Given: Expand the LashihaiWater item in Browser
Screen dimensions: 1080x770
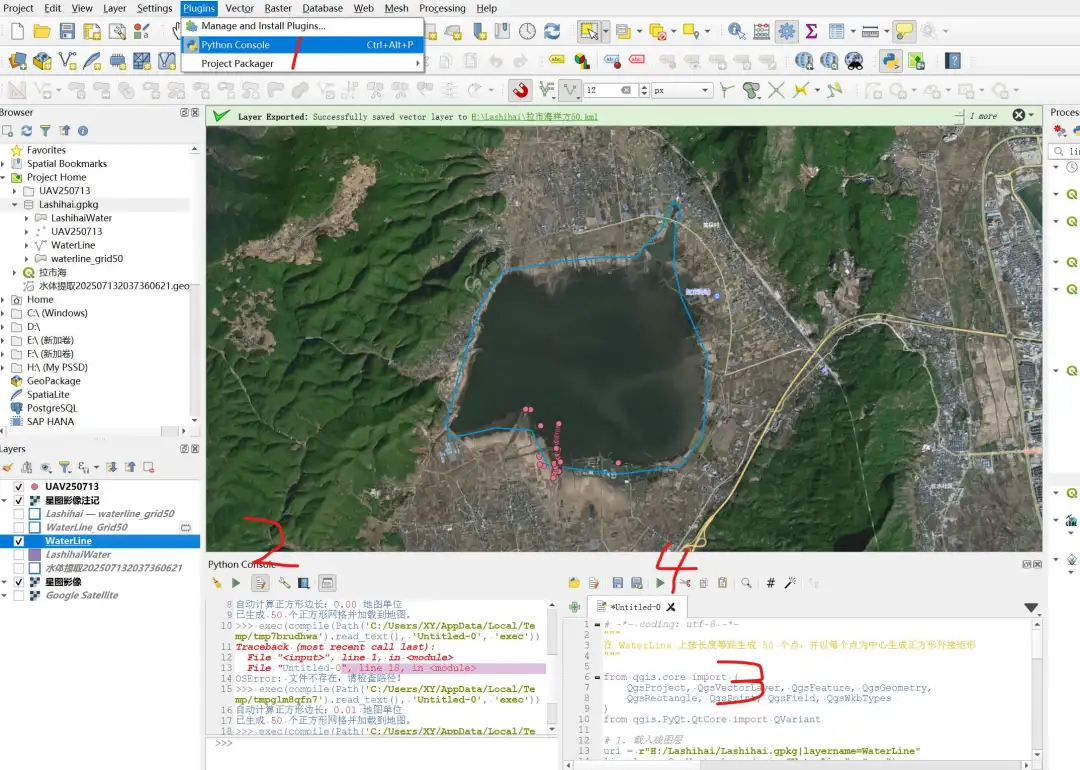Looking at the screenshot, I should tap(27, 218).
